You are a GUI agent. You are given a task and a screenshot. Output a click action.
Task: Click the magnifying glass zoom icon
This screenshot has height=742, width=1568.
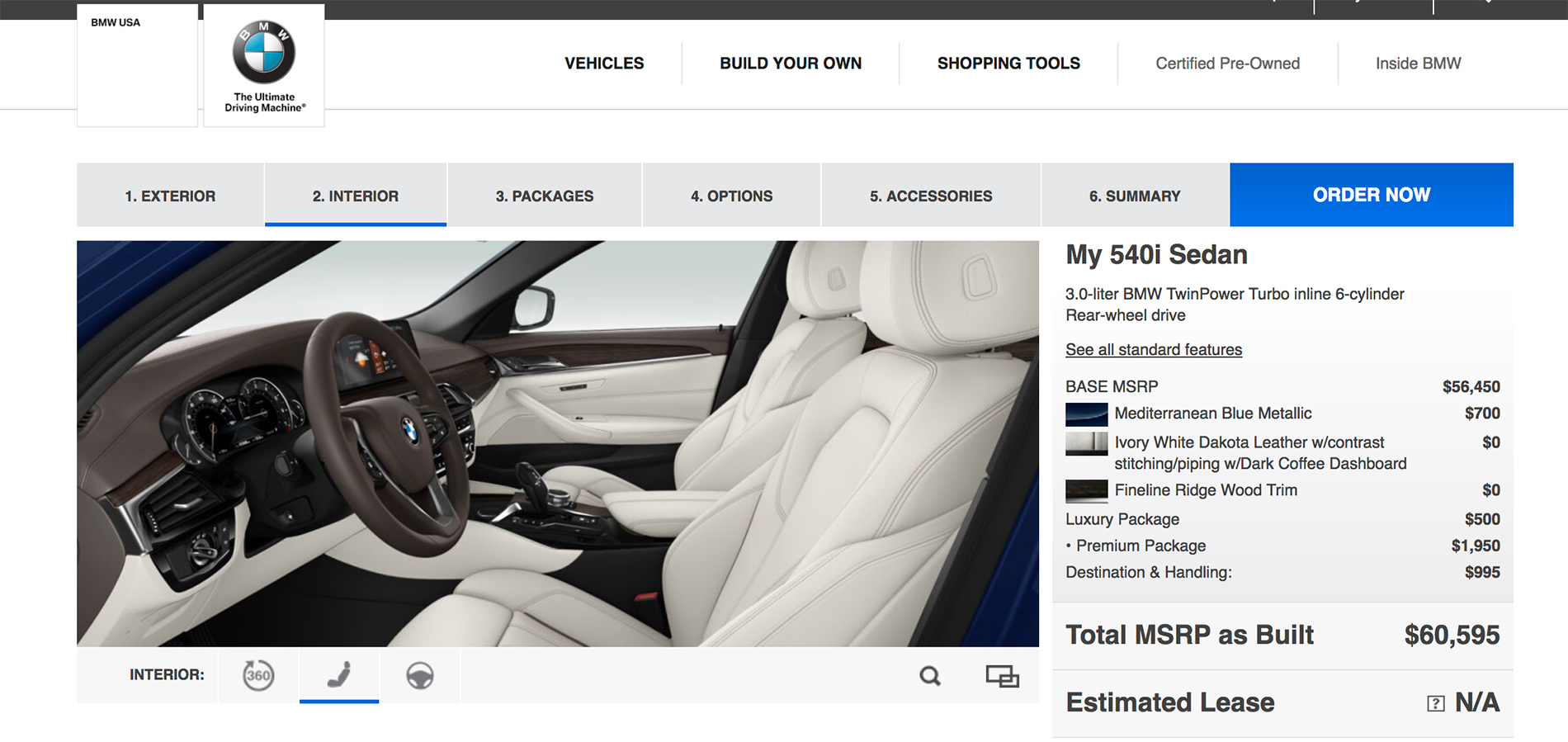pyautogui.click(x=930, y=676)
